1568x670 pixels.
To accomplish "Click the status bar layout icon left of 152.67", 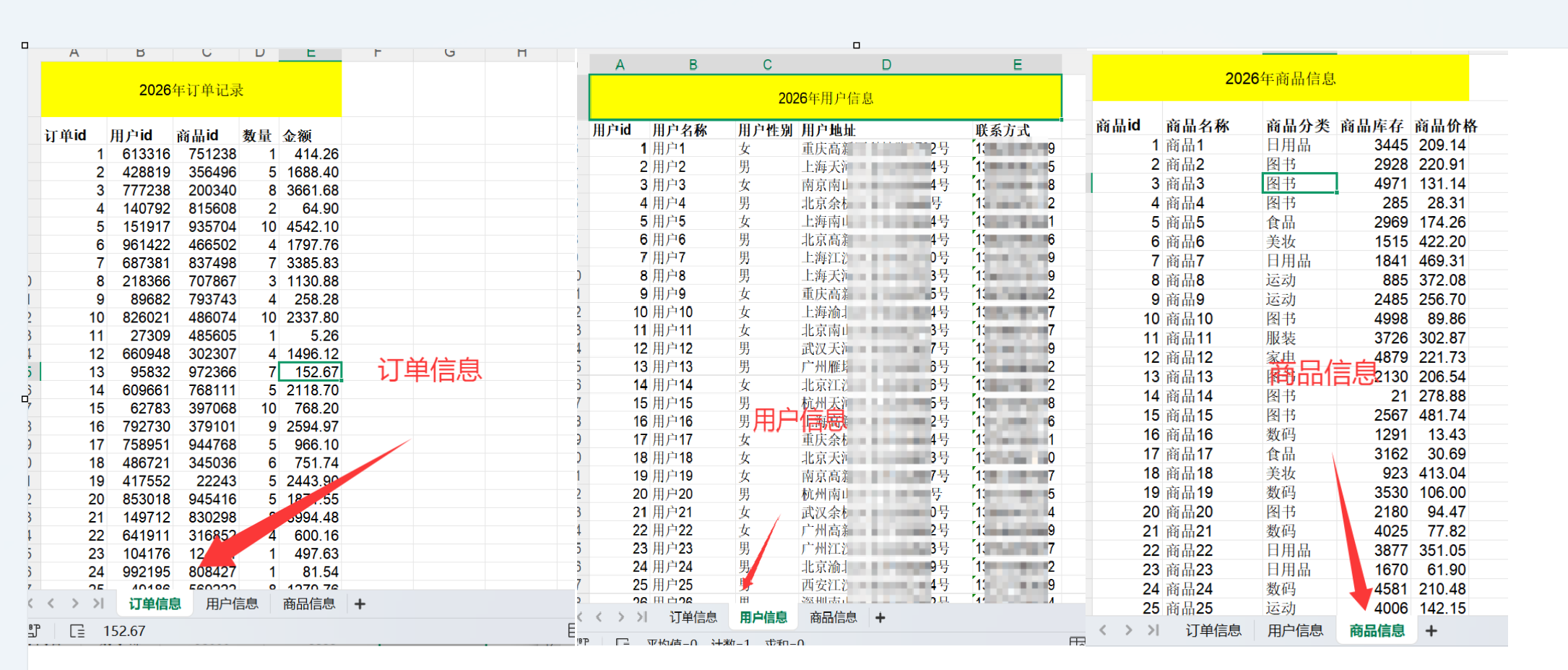I will tap(77, 631).
